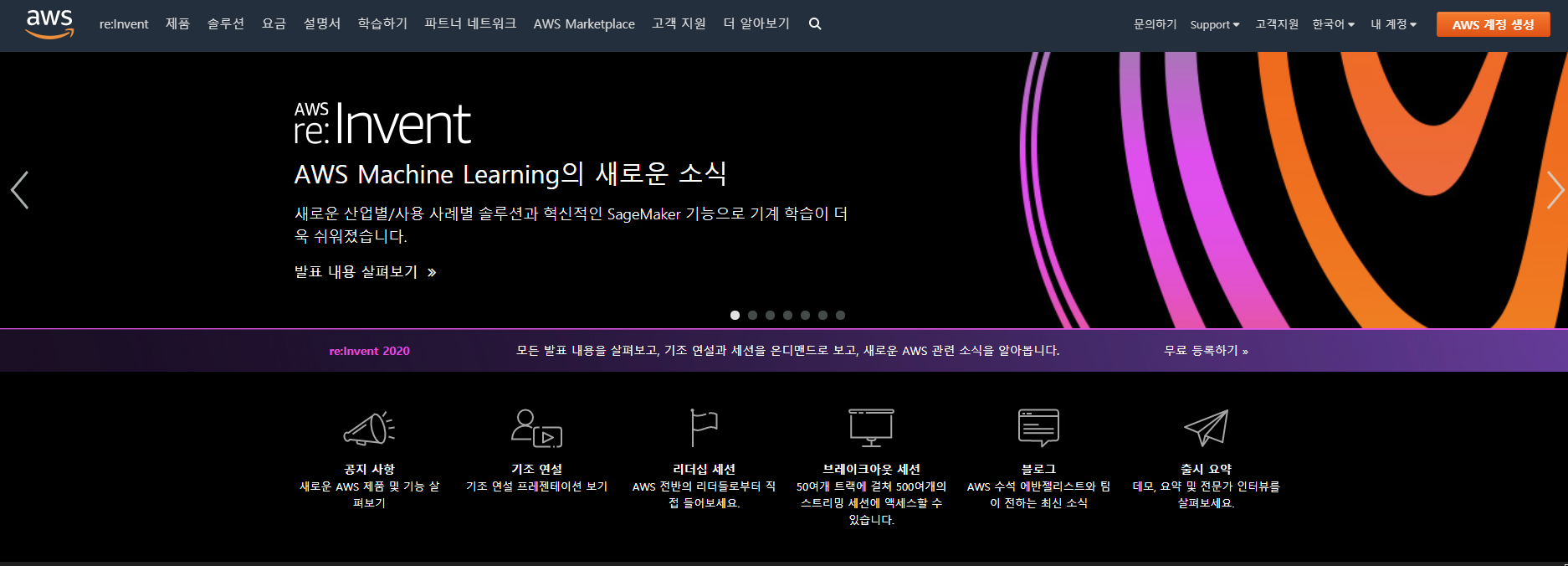Viewport: 1568px width, 566px height.
Task: Open the 한국어 language dropdown
Action: 1333,24
